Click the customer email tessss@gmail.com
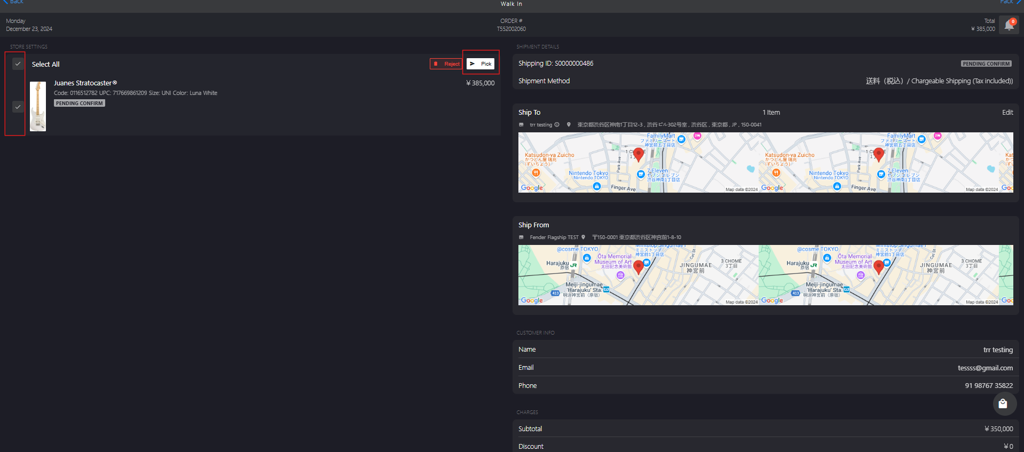The width and height of the screenshot is (1024, 452). point(985,368)
